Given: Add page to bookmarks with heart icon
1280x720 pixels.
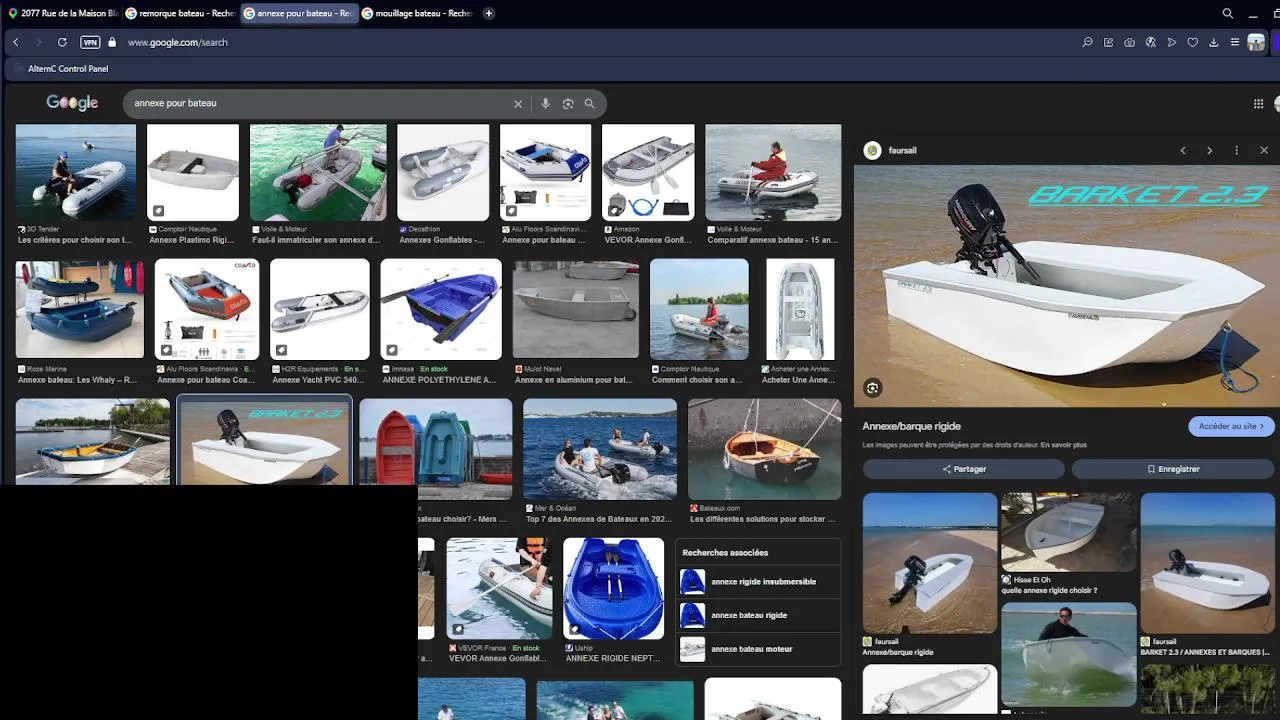Looking at the screenshot, I should point(1192,42).
